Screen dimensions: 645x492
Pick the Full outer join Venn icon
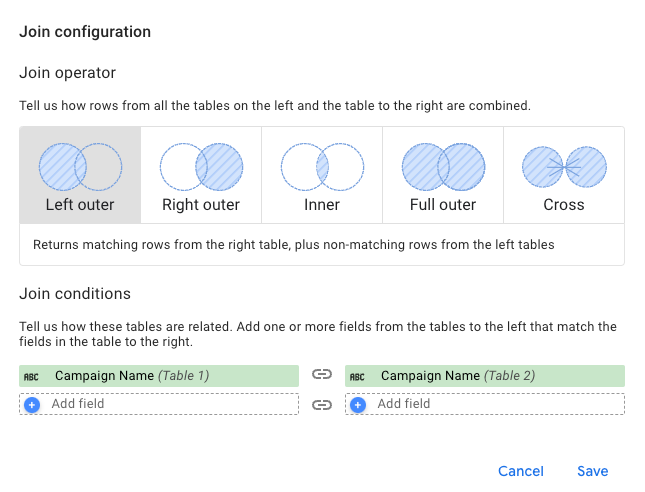[443, 167]
